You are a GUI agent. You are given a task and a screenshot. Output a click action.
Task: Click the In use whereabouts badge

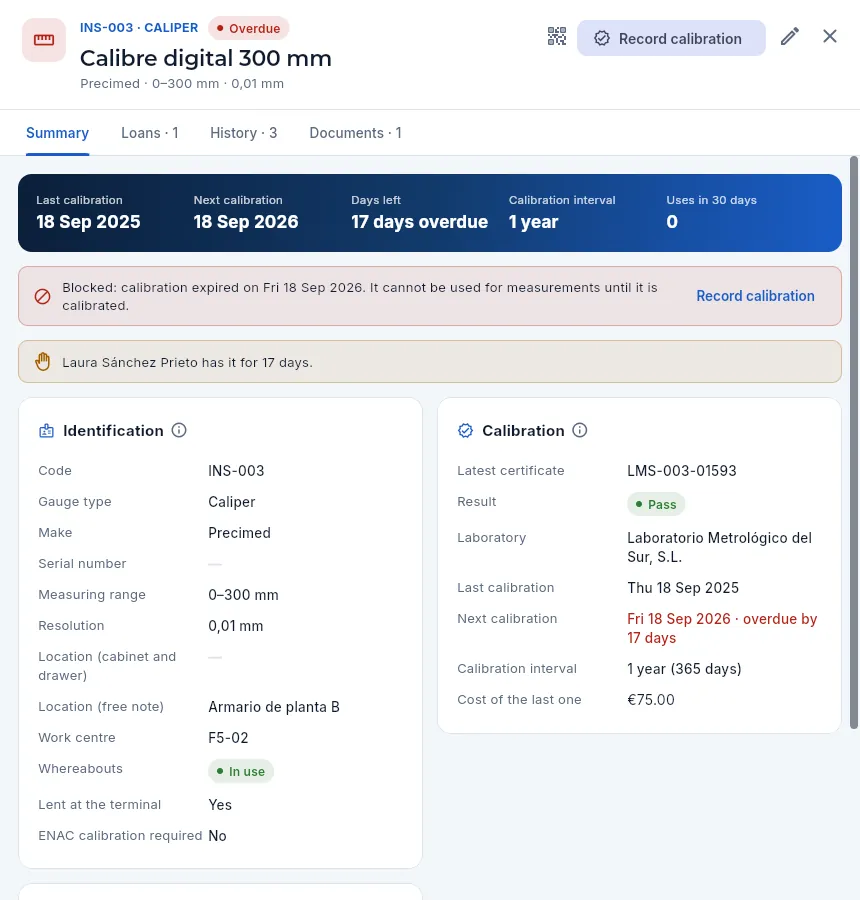point(241,771)
